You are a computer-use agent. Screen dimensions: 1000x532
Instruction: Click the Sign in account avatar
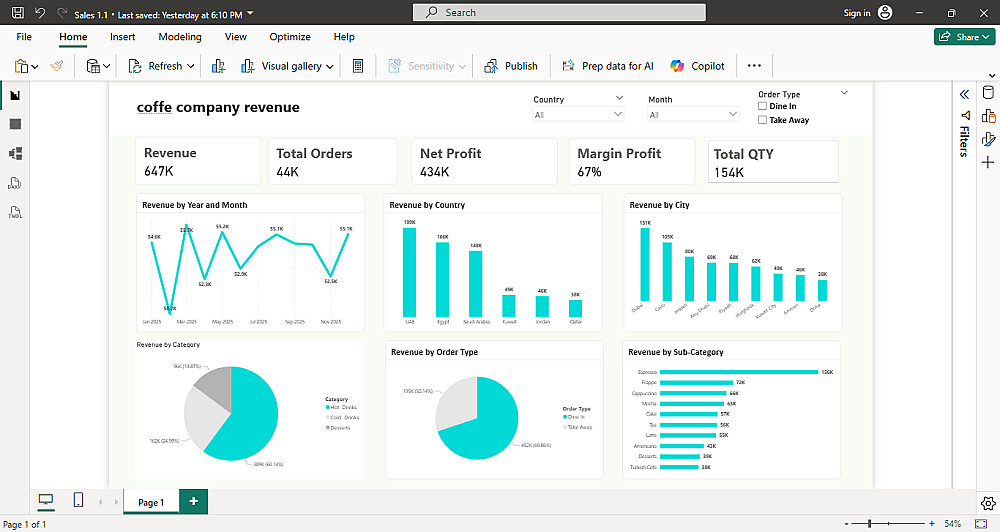pyautogui.click(x=885, y=13)
